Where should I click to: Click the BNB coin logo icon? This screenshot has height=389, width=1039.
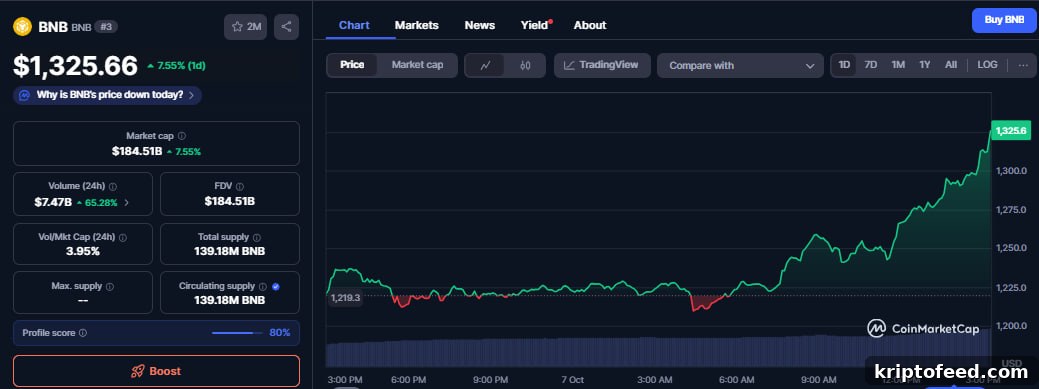tap(23, 27)
